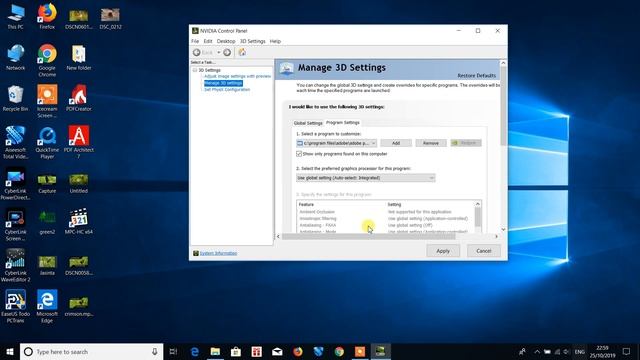Select the CyberLink PowerDirector shortcut

(x=16, y=184)
